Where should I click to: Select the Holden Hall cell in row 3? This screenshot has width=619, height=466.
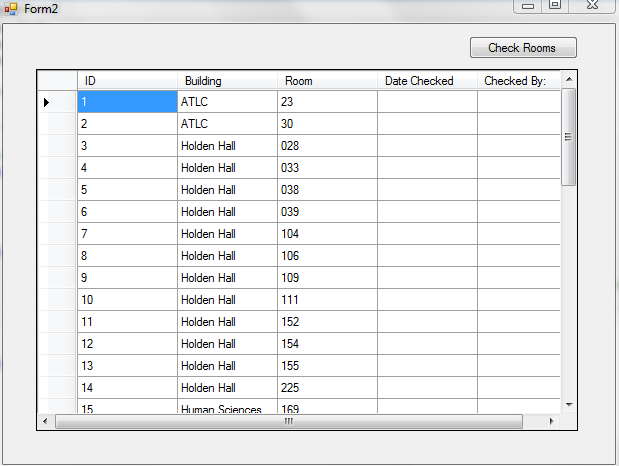click(x=227, y=146)
